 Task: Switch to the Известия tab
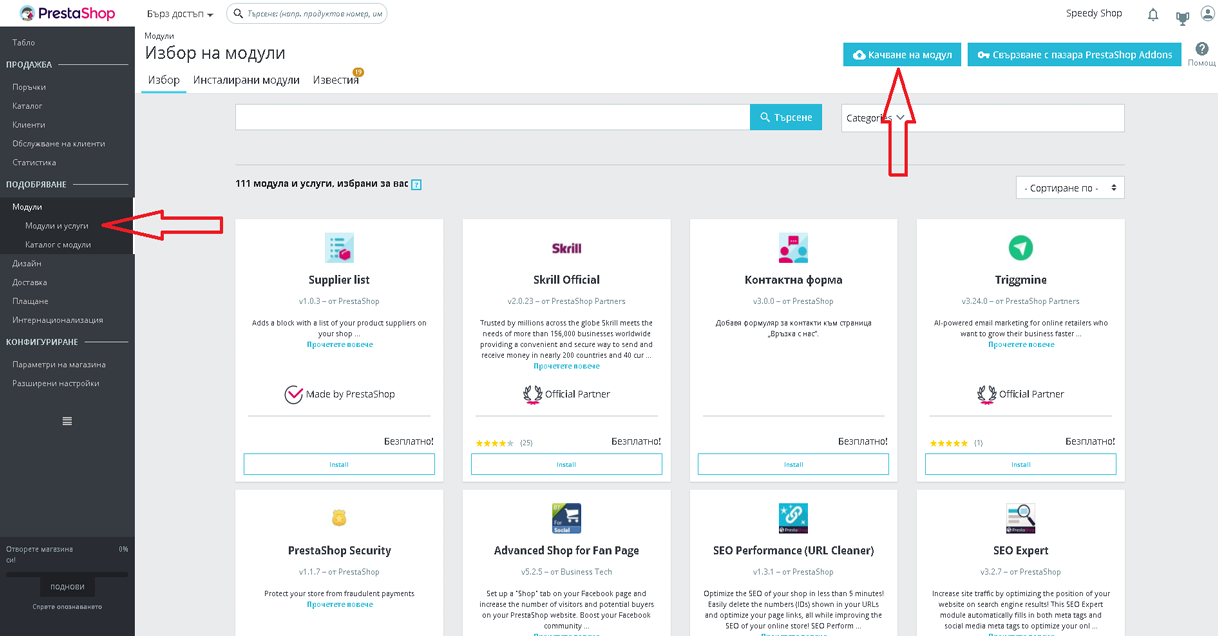[x=336, y=80]
